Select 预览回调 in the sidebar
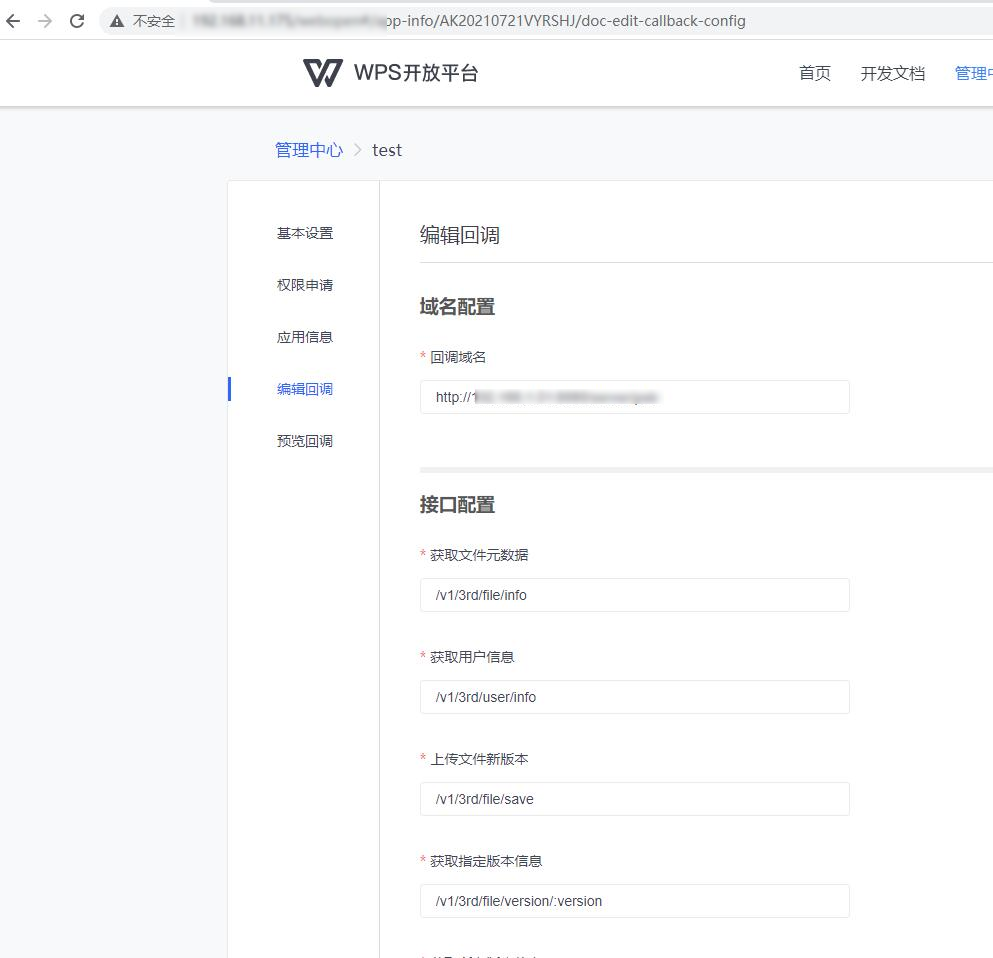The image size is (993, 958). 304,440
